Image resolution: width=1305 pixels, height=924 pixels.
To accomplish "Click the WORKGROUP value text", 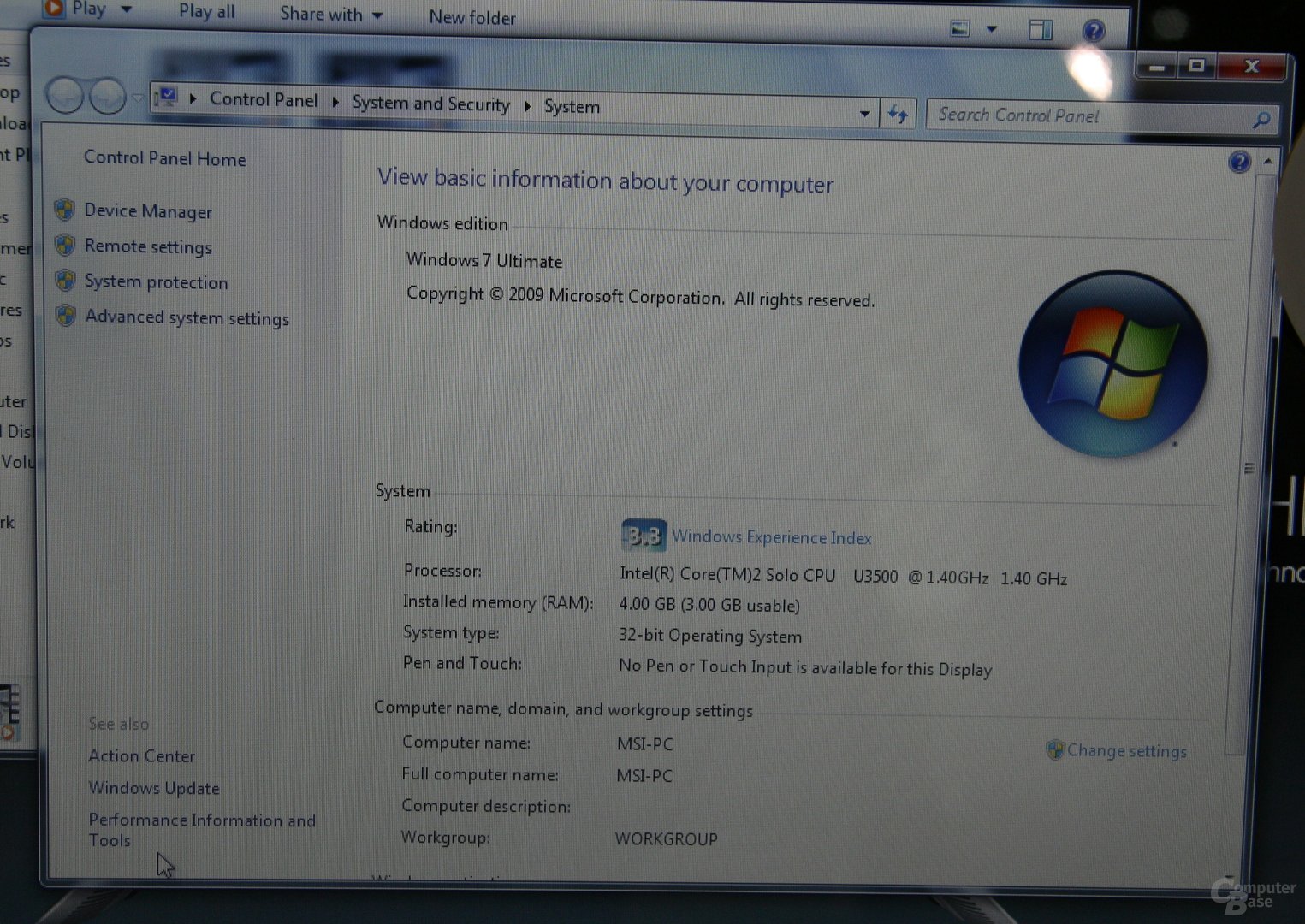I will click(x=667, y=839).
